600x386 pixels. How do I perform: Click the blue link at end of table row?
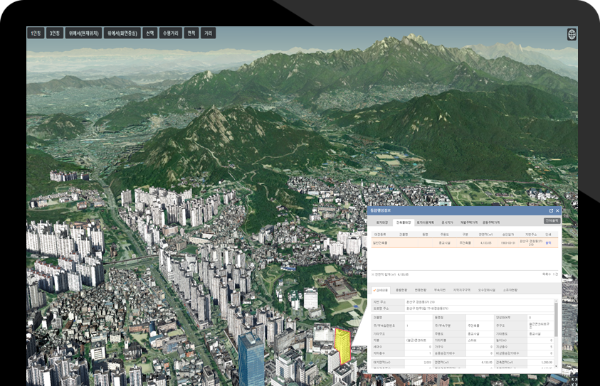pos(548,243)
